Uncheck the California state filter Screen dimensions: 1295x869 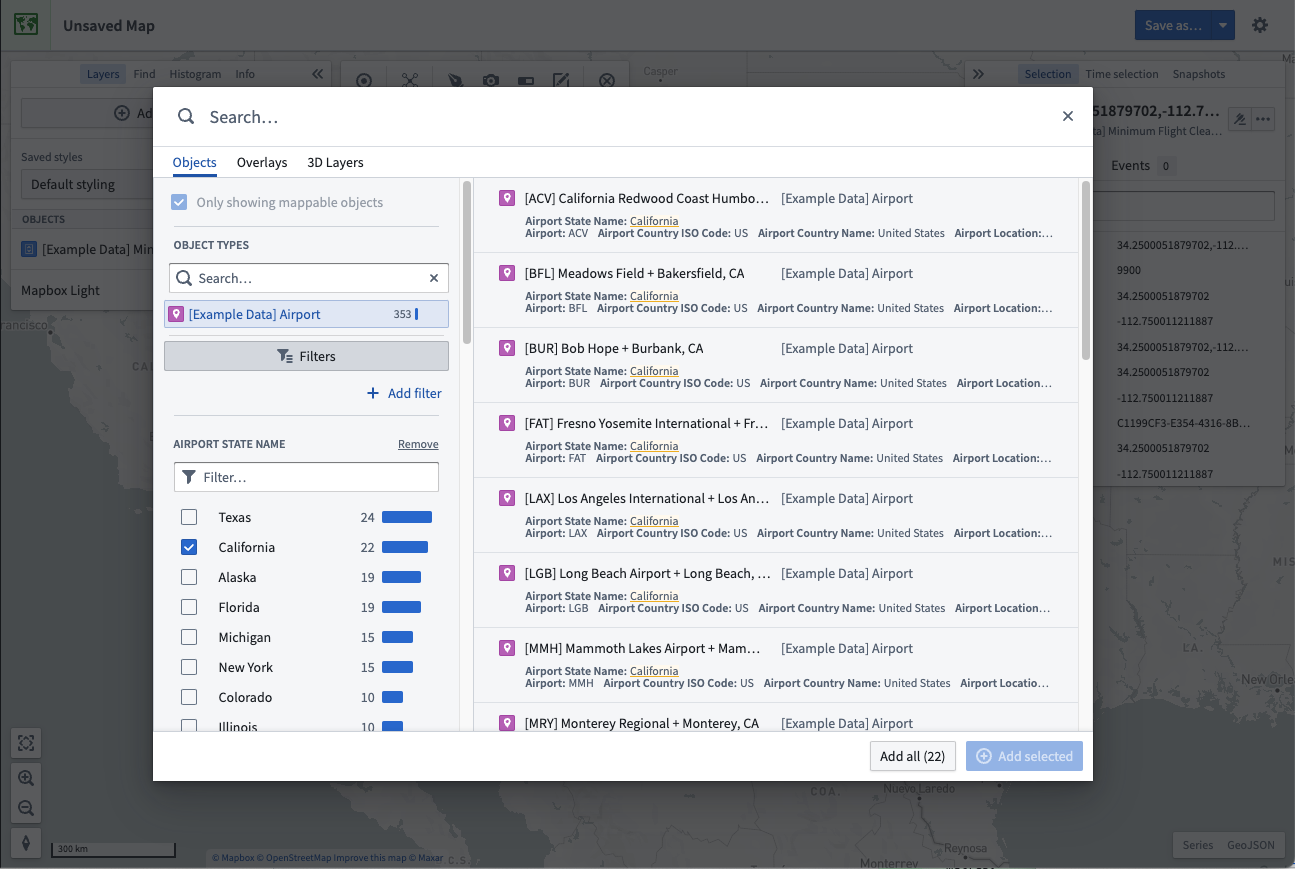tap(189, 547)
